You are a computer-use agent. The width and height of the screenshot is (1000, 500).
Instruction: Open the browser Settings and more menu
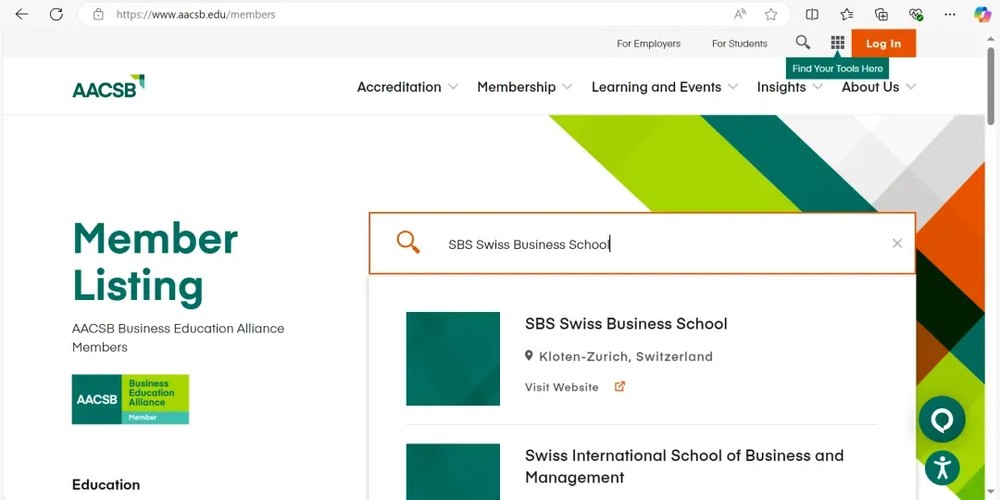(950, 14)
